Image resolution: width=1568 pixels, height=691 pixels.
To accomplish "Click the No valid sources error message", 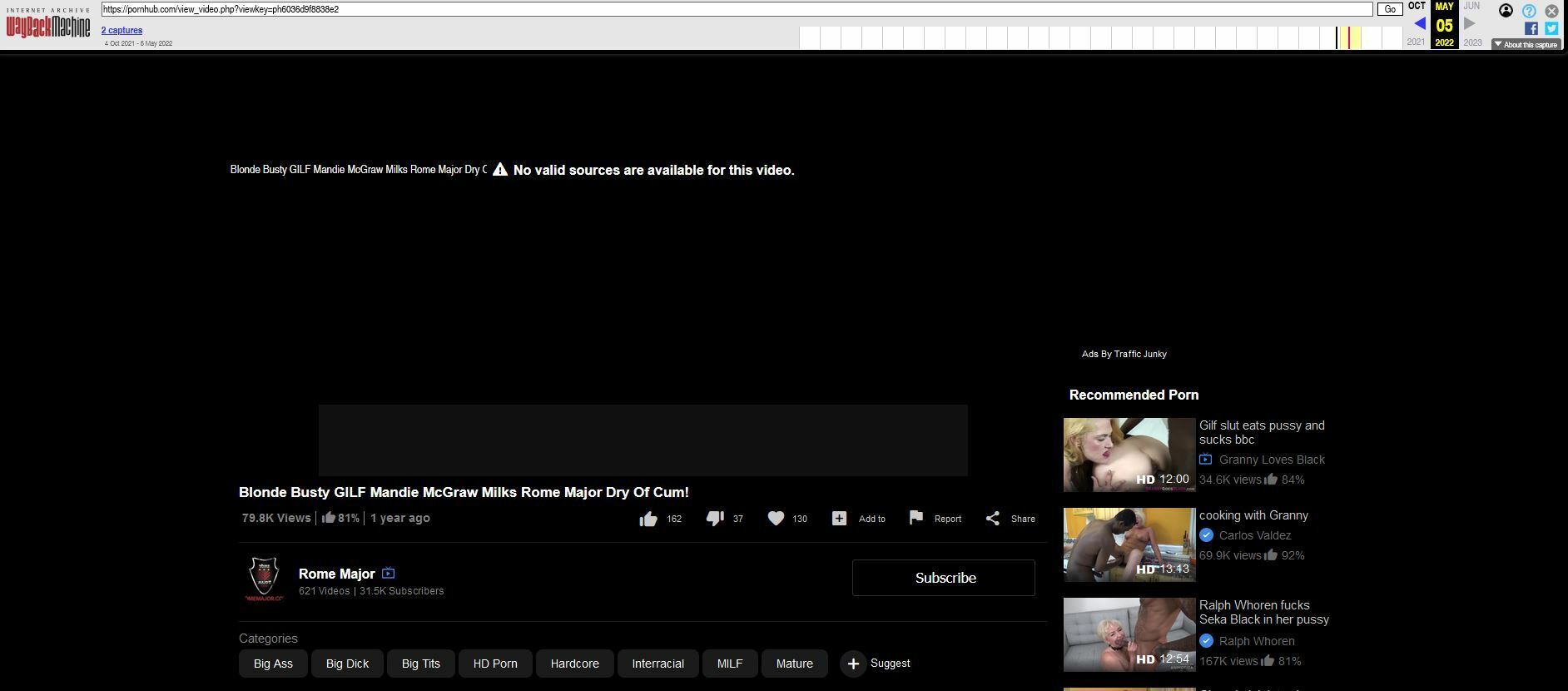I will [653, 170].
